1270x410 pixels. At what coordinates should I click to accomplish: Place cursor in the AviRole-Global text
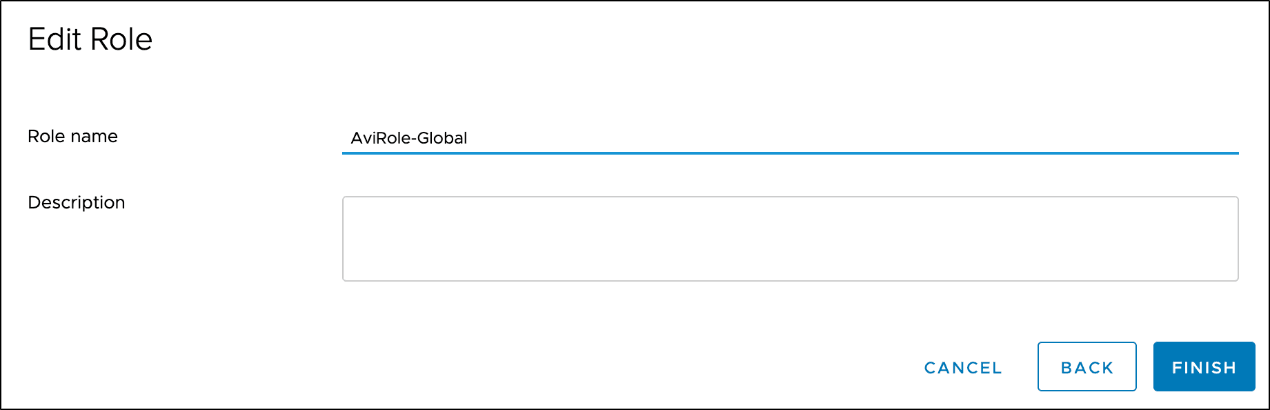pyautogui.click(x=409, y=138)
